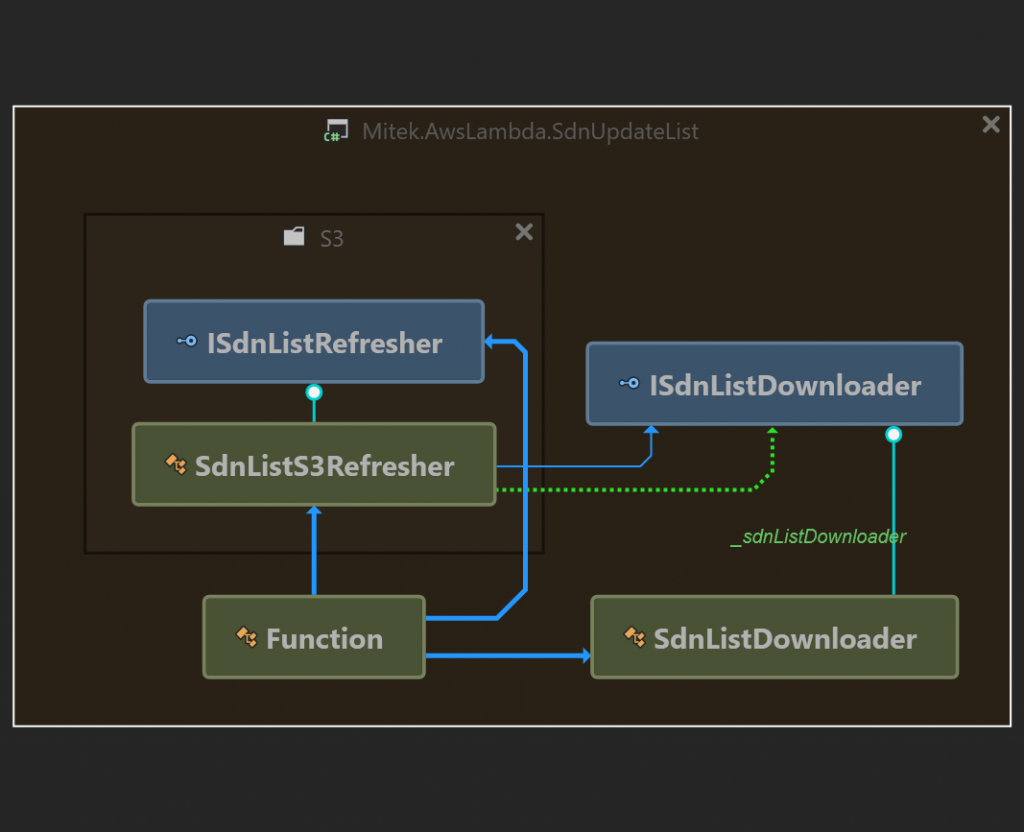The image size is (1024, 832).
Task: Click the S3 folder name label
Action: (x=331, y=239)
